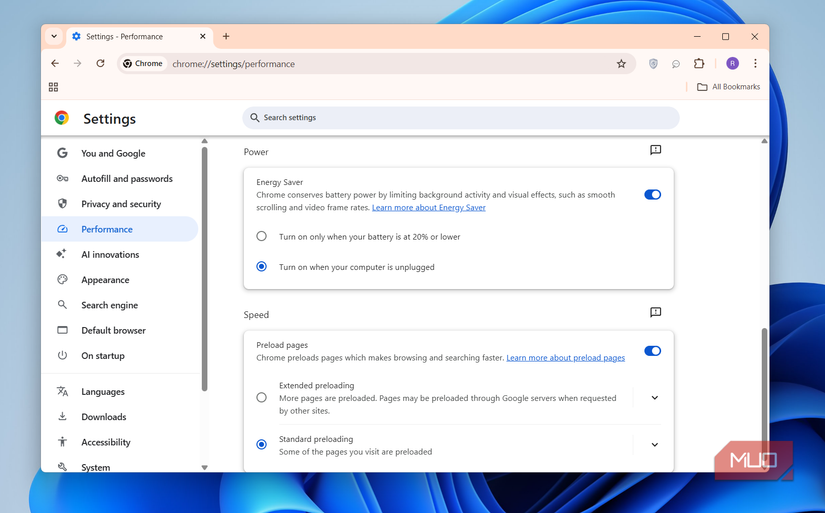Open Accessibility settings
This screenshot has height=513, width=825.
(120, 442)
